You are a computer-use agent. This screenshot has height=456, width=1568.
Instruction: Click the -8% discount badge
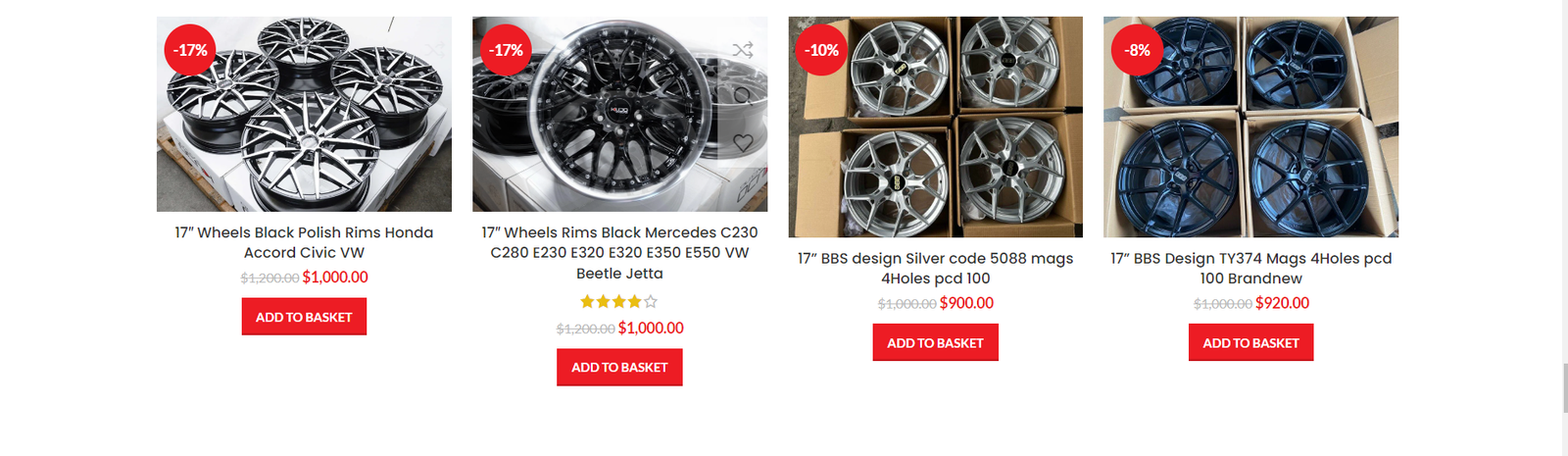pyautogui.click(x=1137, y=50)
